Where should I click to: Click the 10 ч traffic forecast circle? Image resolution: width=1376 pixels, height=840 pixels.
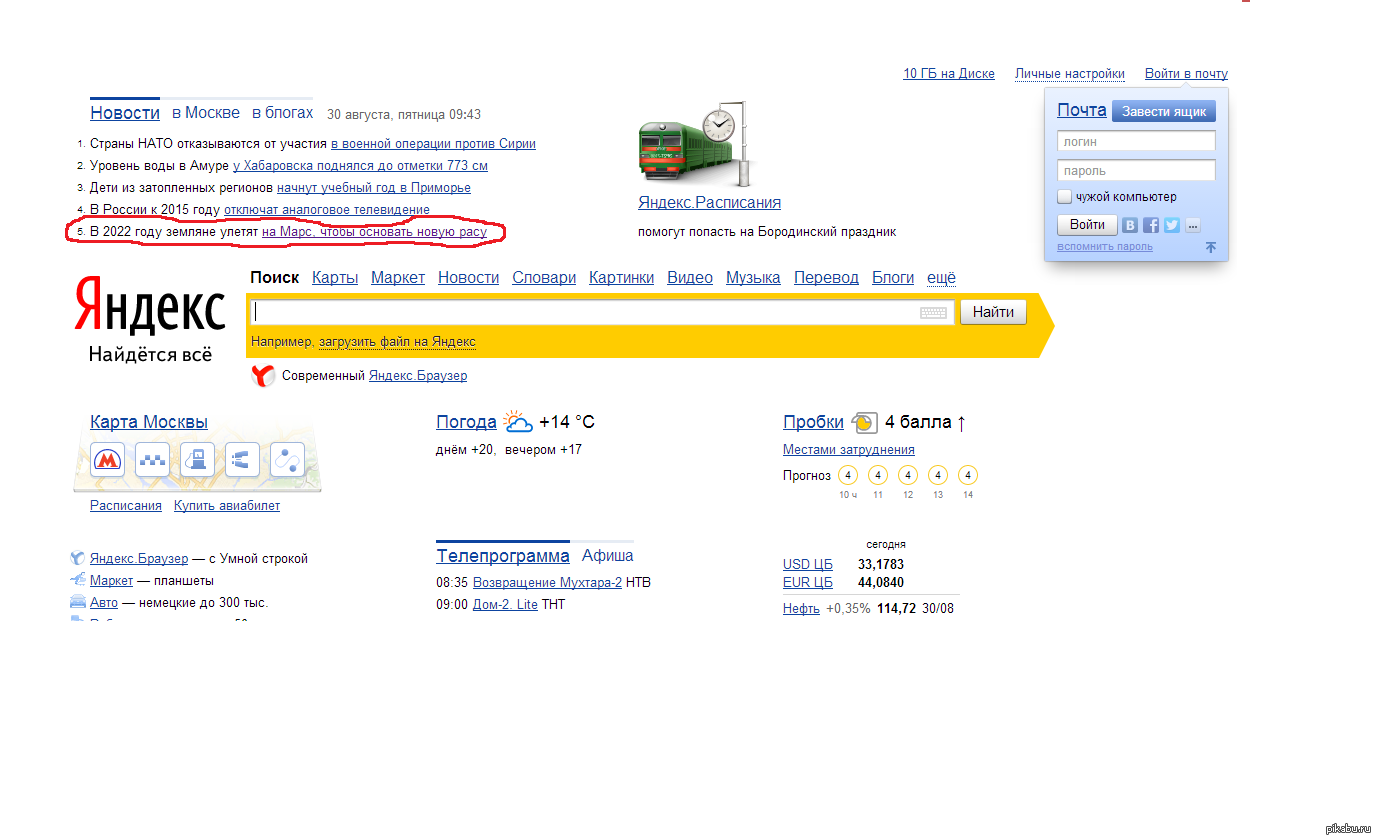[848, 475]
